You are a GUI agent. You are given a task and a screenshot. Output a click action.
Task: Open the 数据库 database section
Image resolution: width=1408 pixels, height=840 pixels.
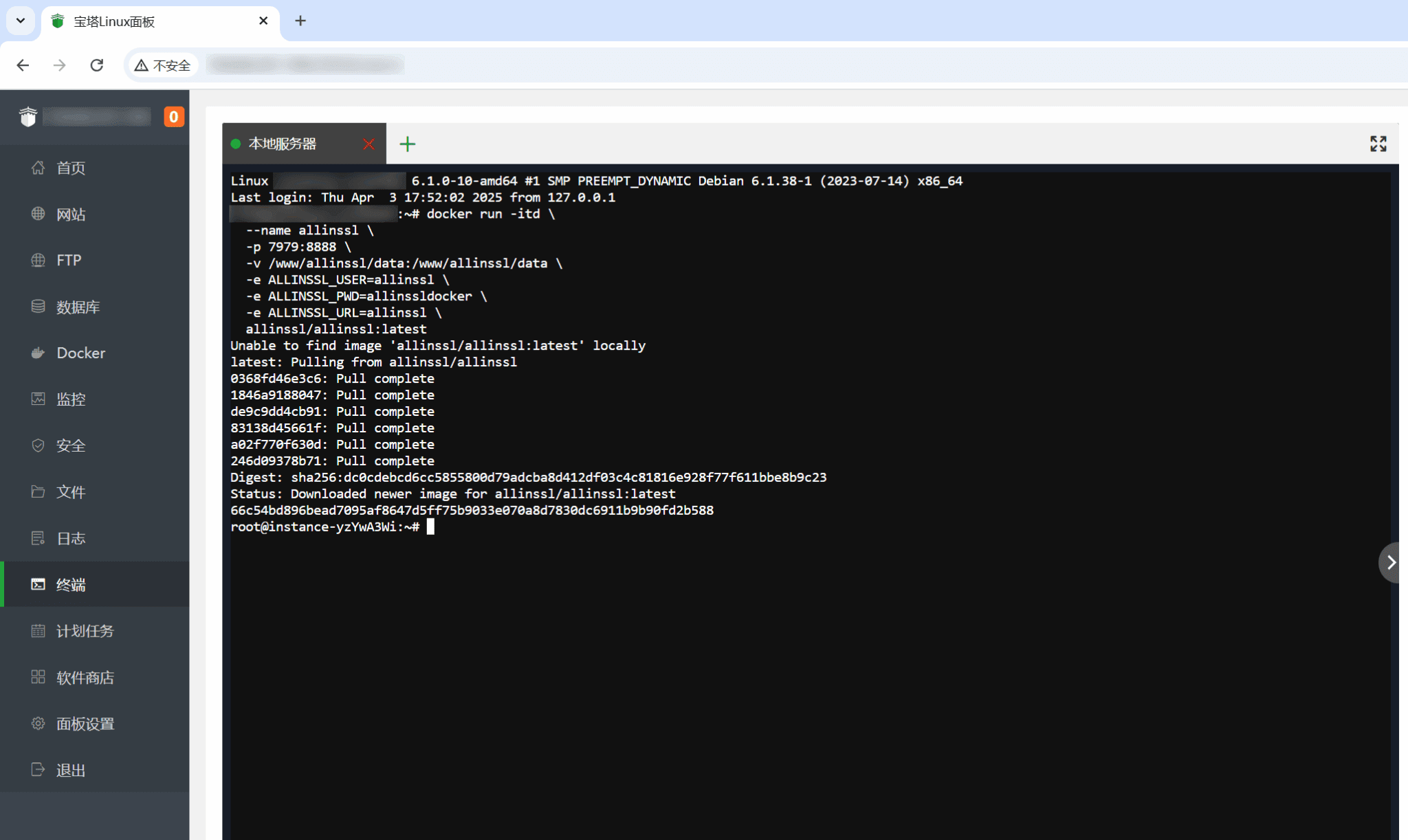point(78,307)
